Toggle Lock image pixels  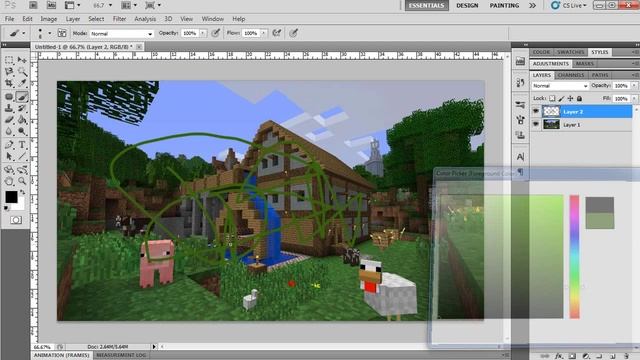click(561, 98)
